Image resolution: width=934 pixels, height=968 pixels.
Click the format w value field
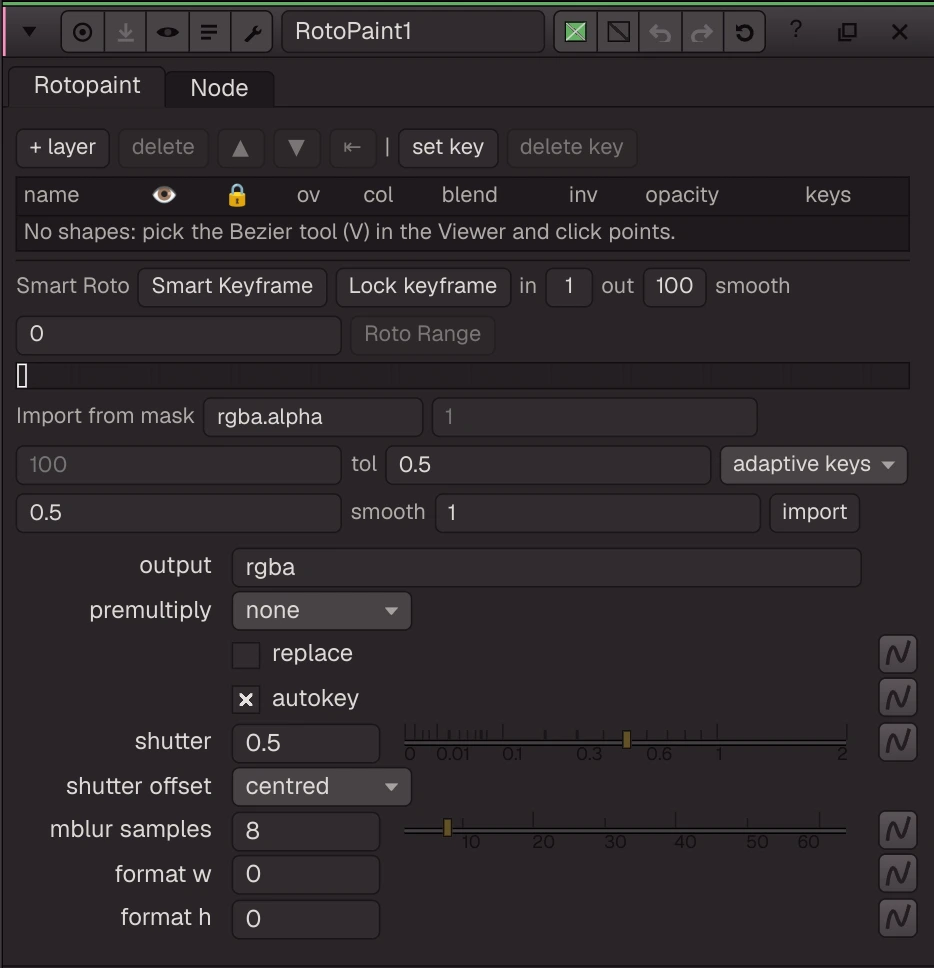306,875
